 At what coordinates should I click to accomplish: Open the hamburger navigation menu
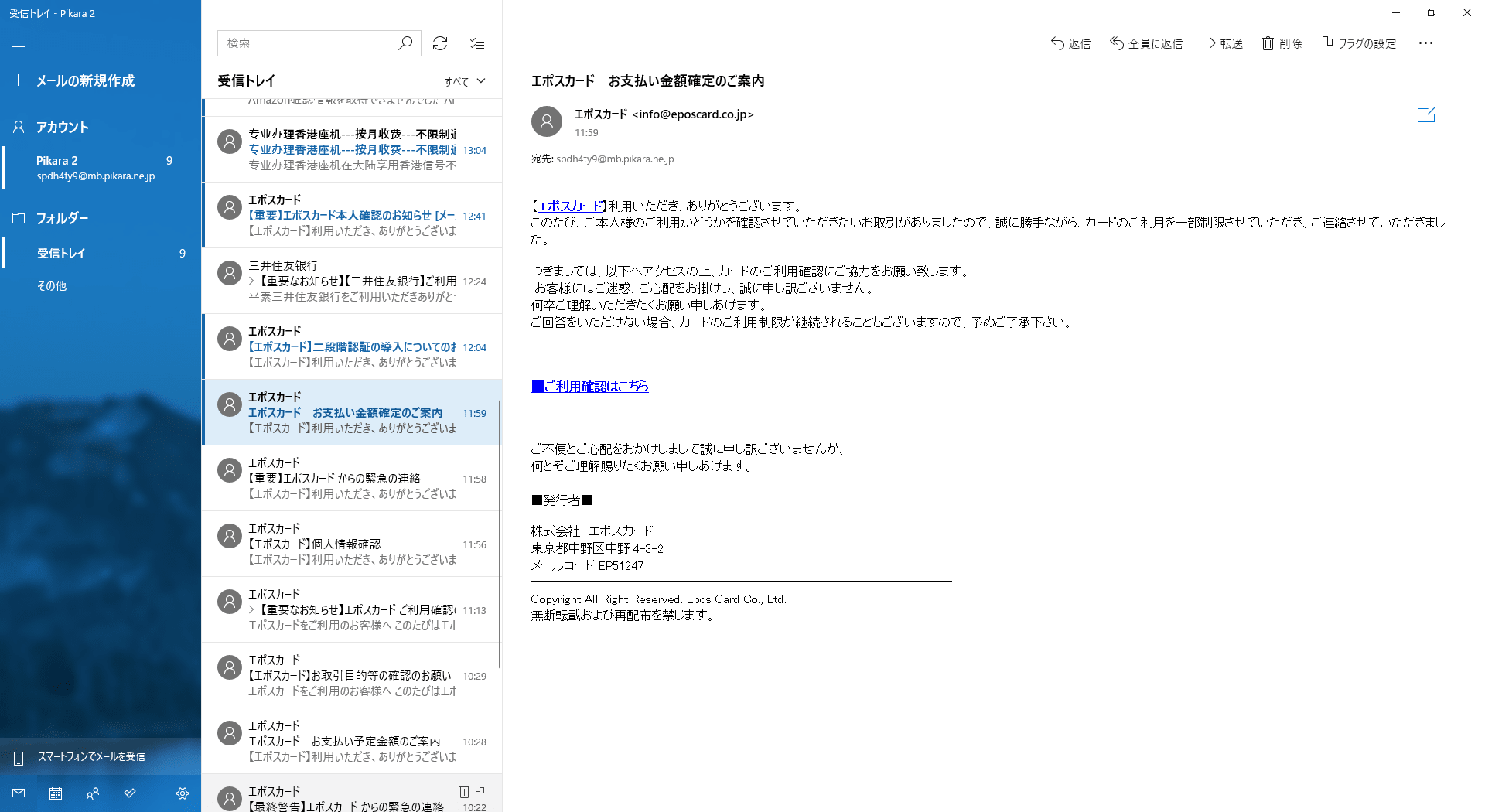coord(19,43)
